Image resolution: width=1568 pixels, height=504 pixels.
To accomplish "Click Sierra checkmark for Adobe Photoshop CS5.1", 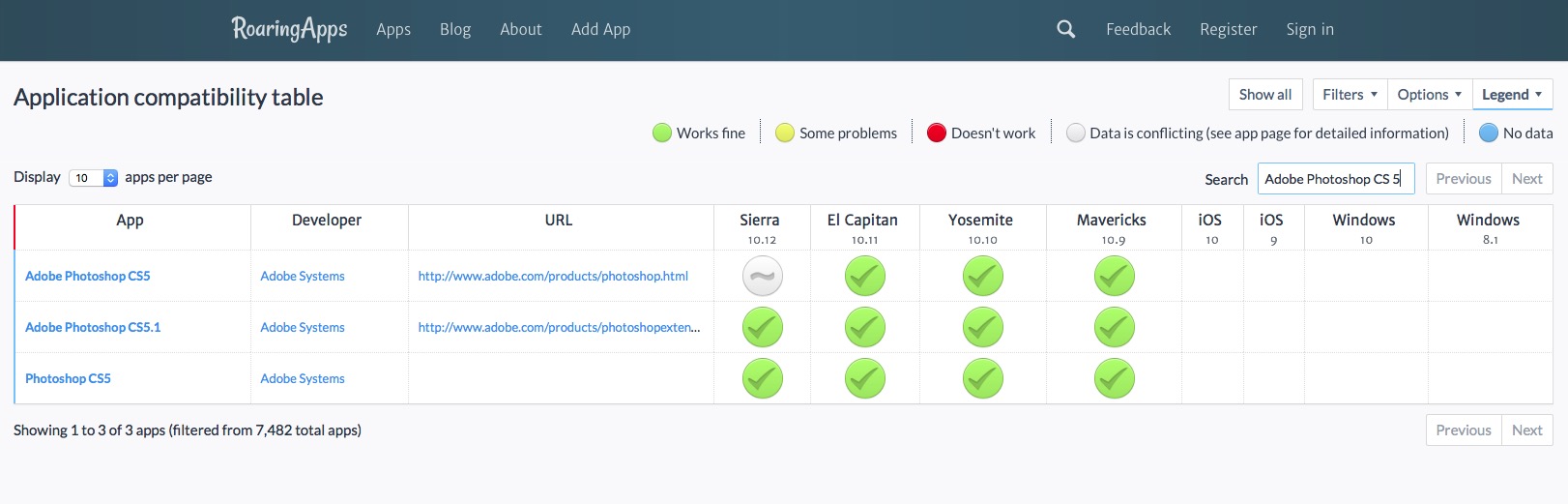I will pos(763,327).
